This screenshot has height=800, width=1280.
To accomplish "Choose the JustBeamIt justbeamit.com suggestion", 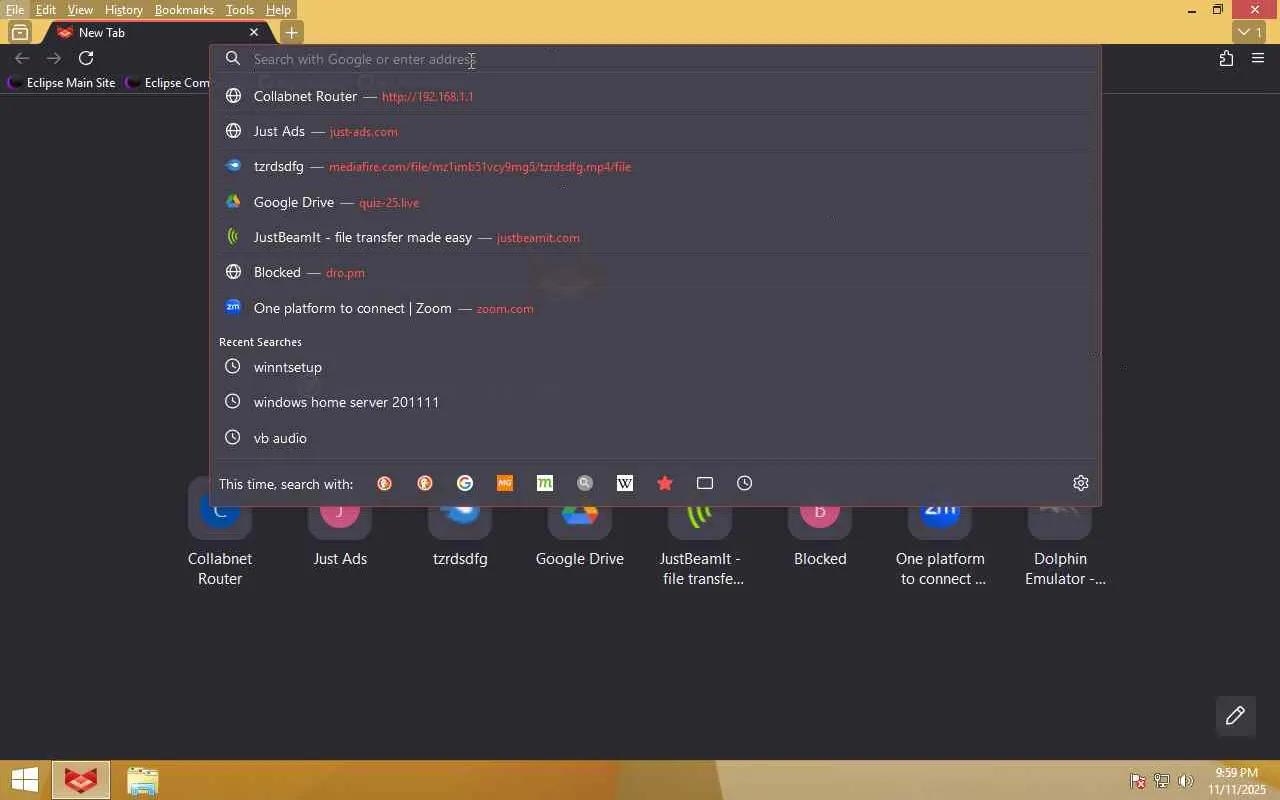I will (x=655, y=237).
